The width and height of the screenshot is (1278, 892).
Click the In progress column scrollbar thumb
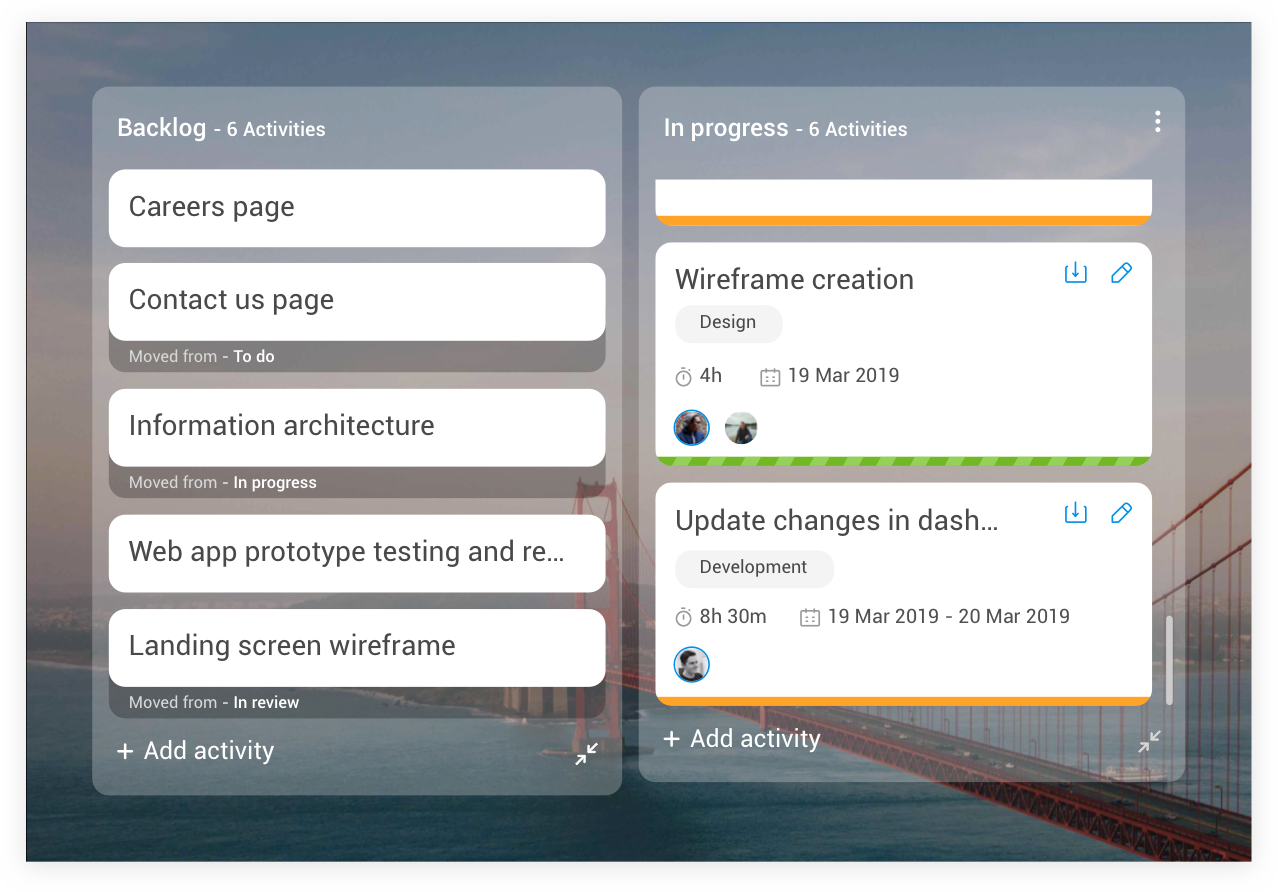point(1169,661)
